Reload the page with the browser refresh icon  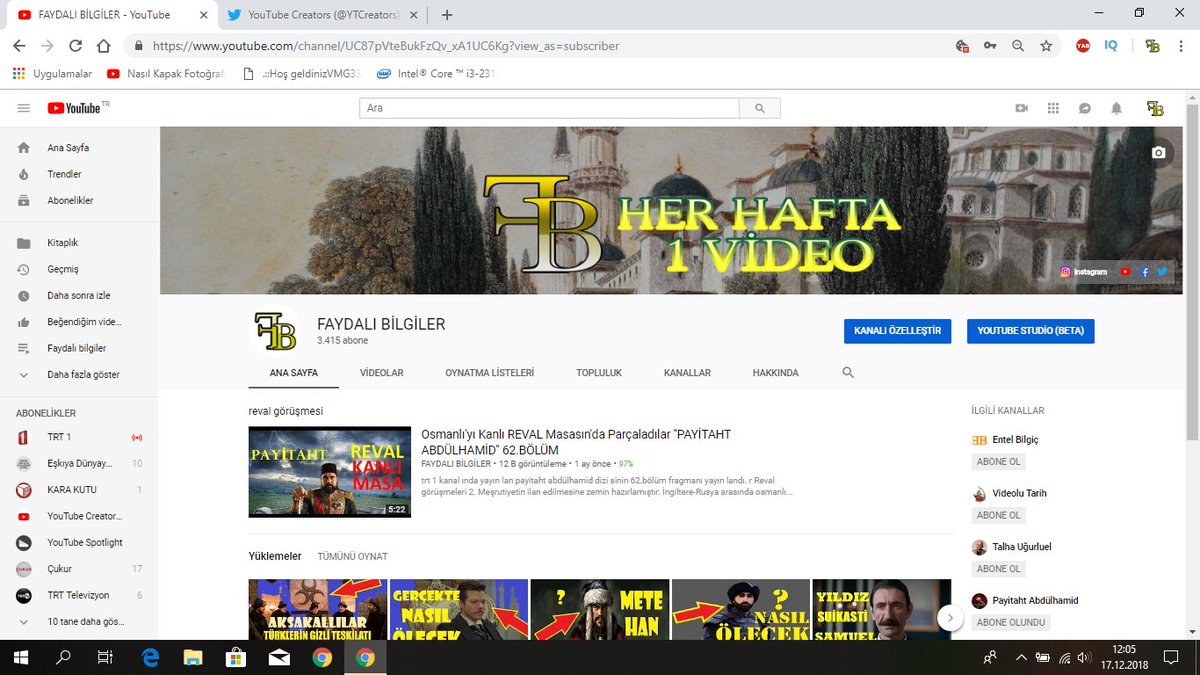75,46
